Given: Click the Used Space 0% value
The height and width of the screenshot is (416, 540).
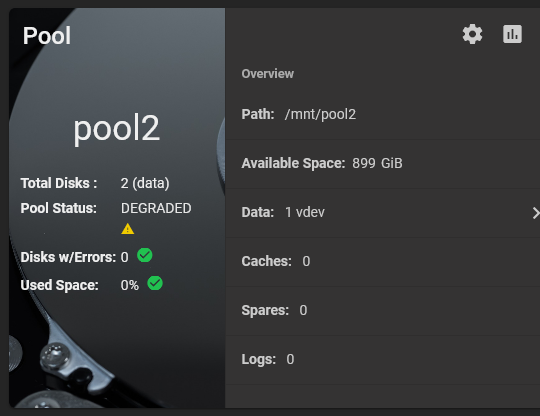Looking at the screenshot, I should (x=130, y=285).
